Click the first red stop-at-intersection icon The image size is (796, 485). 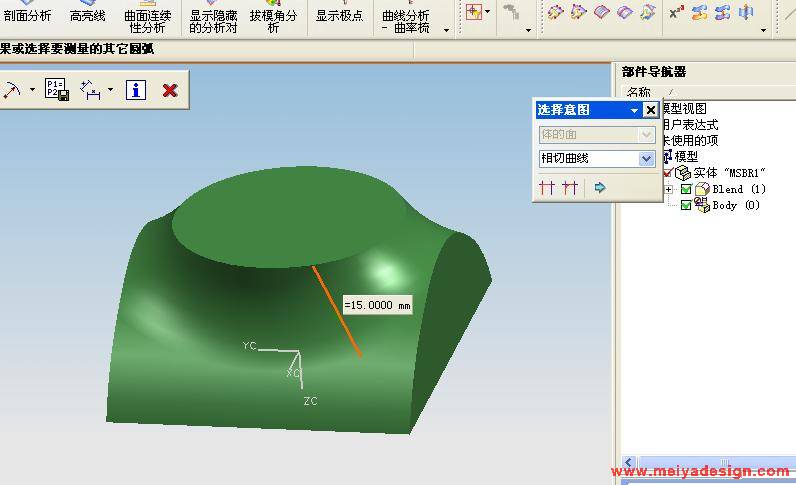click(x=547, y=188)
